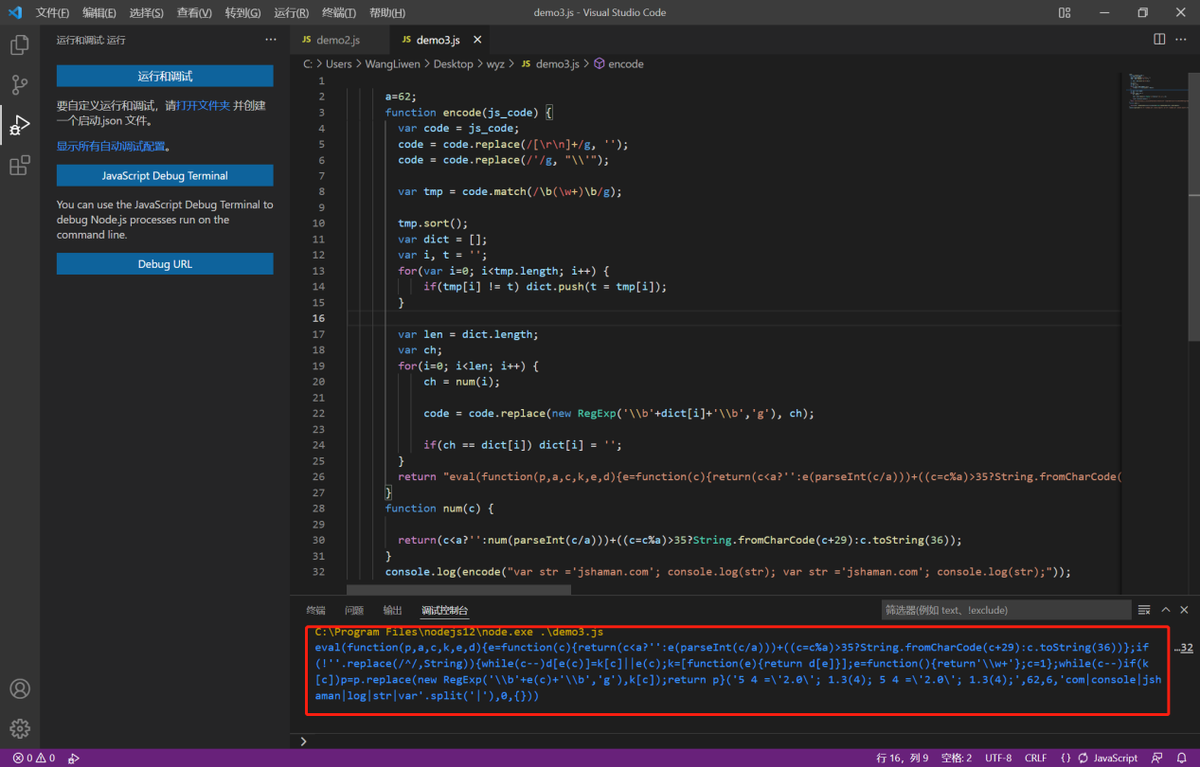Open the Extensions view
1200x767 pixels.
point(19,165)
